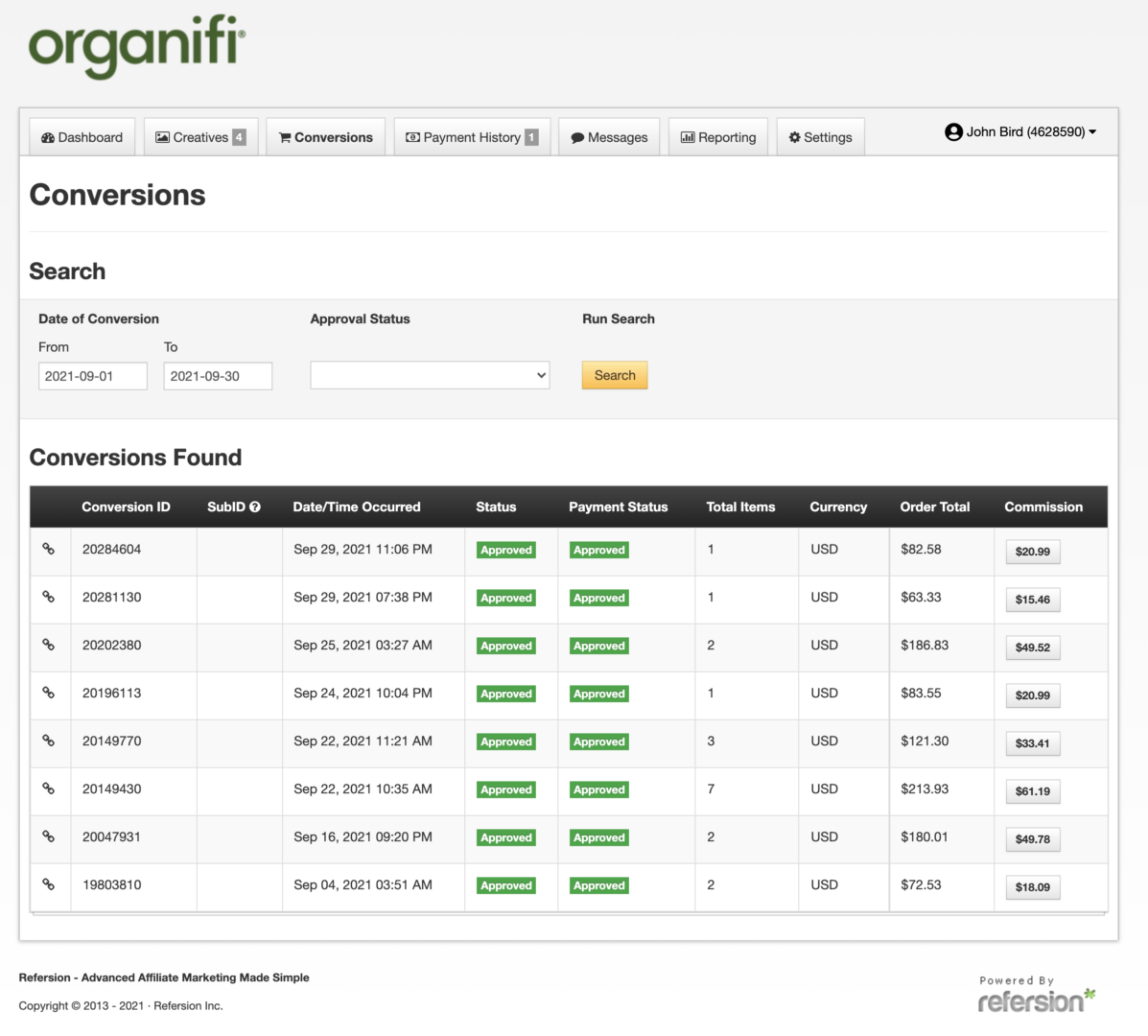The height and width of the screenshot is (1036, 1148).
Task: Click the organifi logo
Action: (x=137, y=47)
